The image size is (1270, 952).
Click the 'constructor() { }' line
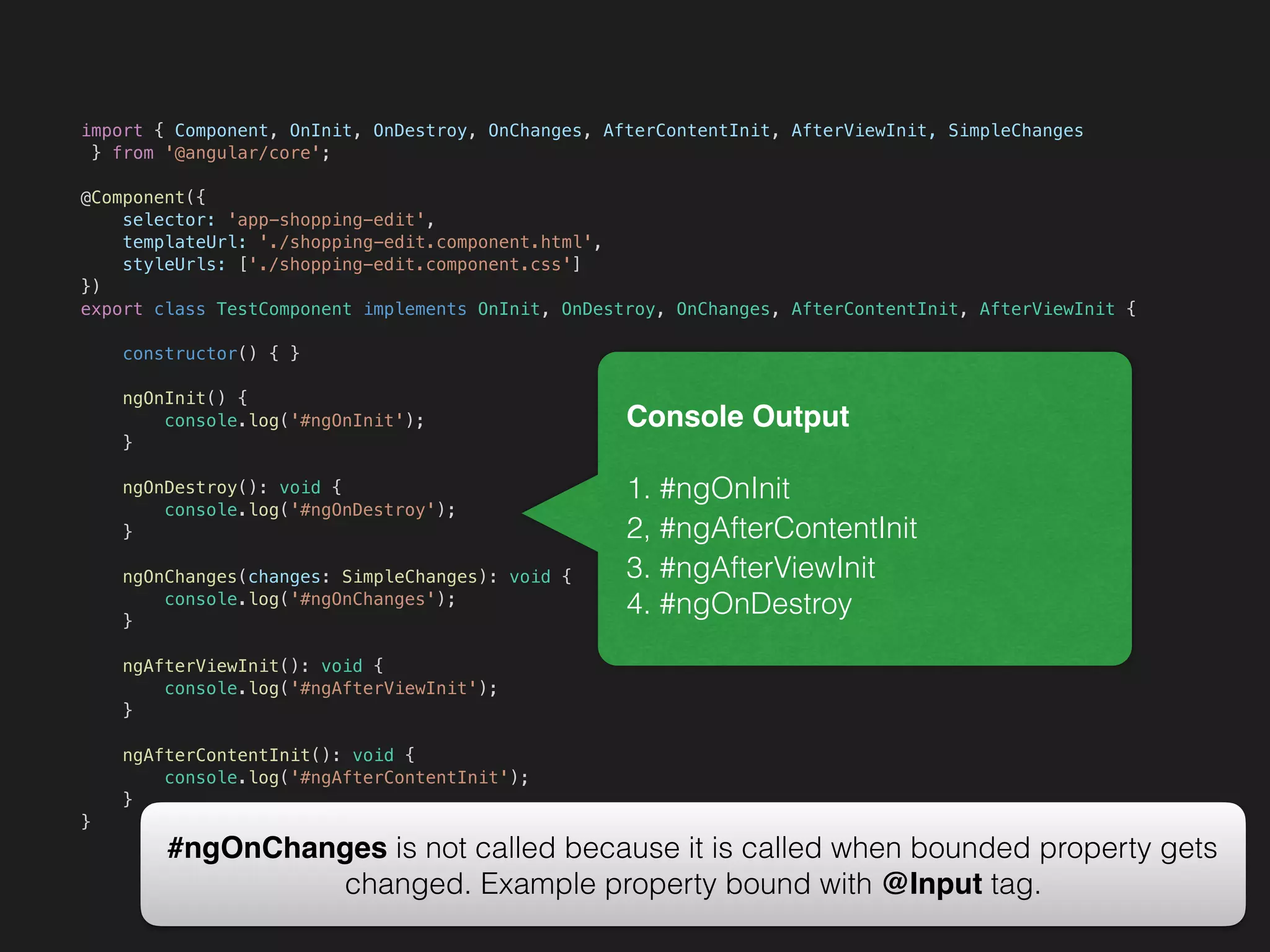[x=211, y=353]
